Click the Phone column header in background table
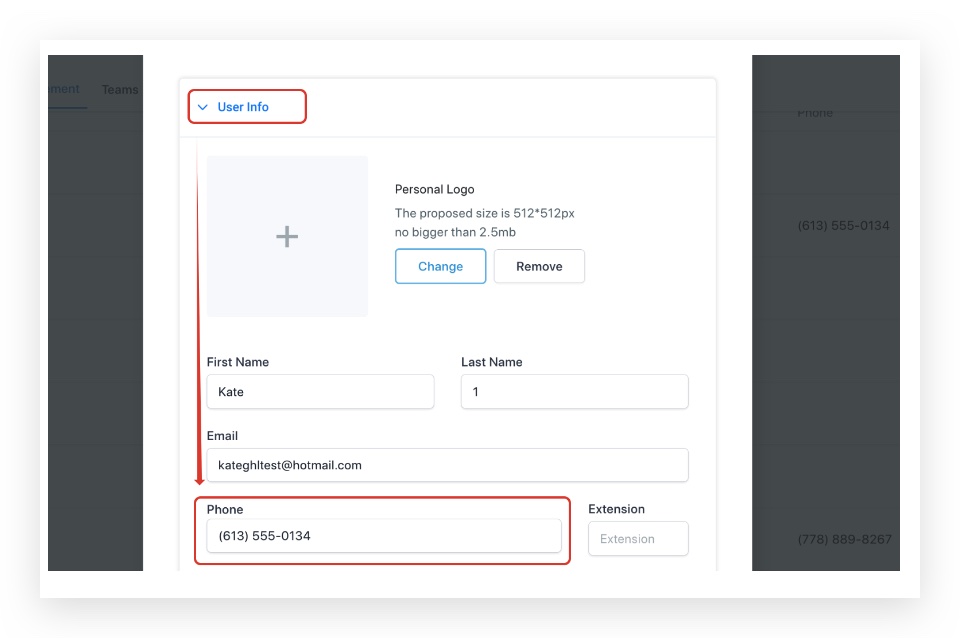The width and height of the screenshot is (960, 638). 815,113
